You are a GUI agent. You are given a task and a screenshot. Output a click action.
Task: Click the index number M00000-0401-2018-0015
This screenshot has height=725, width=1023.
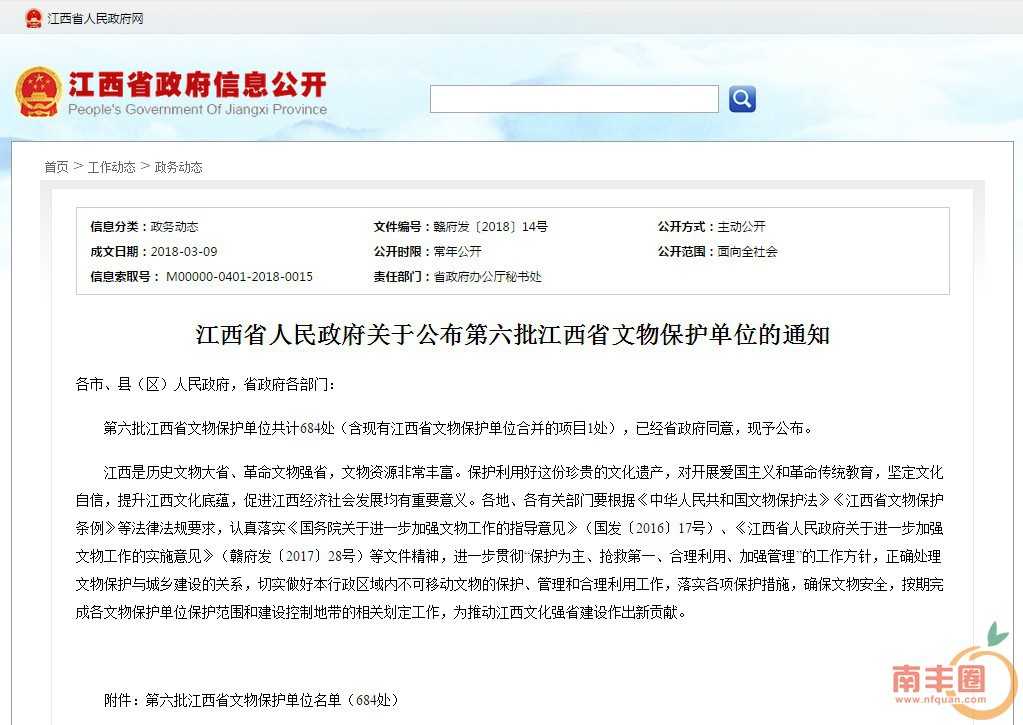coord(239,277)
